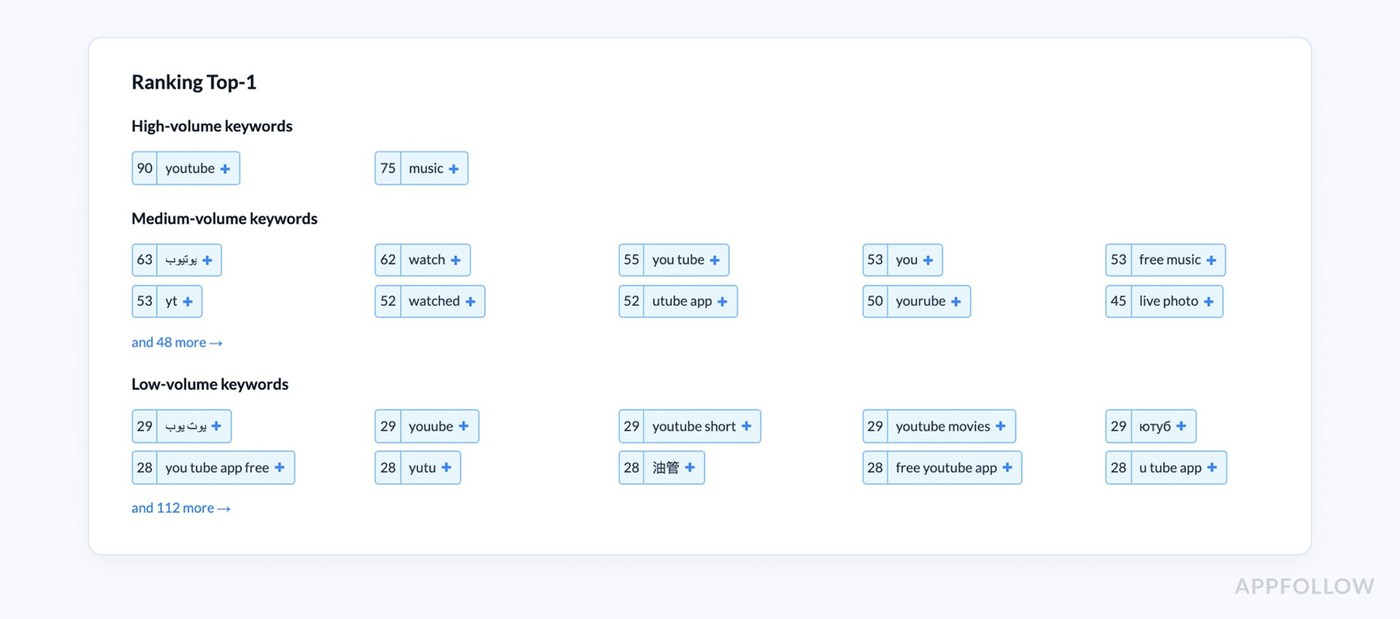Add 'youube' keyword with plus icon
Viewport: 1400px width, 619px height.
click(464, 426)
